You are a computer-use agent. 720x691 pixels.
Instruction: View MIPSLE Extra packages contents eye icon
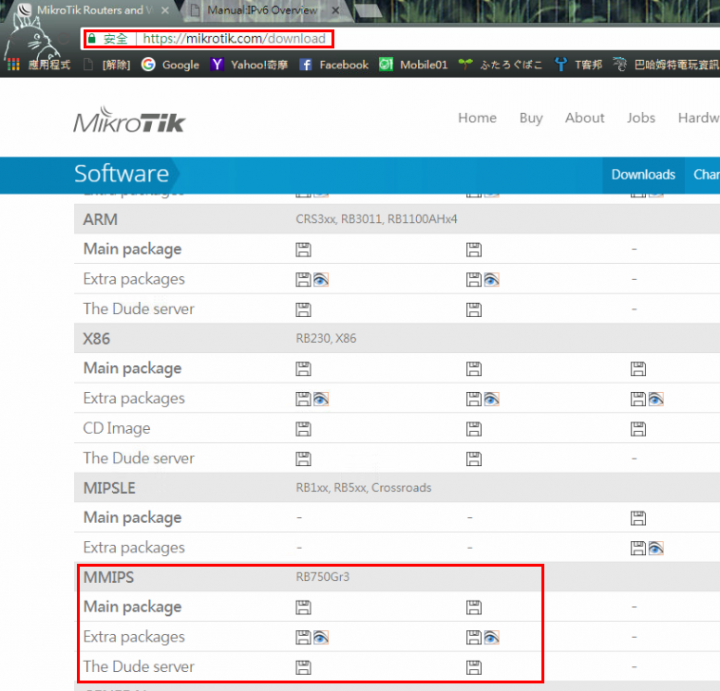[656, 548]
